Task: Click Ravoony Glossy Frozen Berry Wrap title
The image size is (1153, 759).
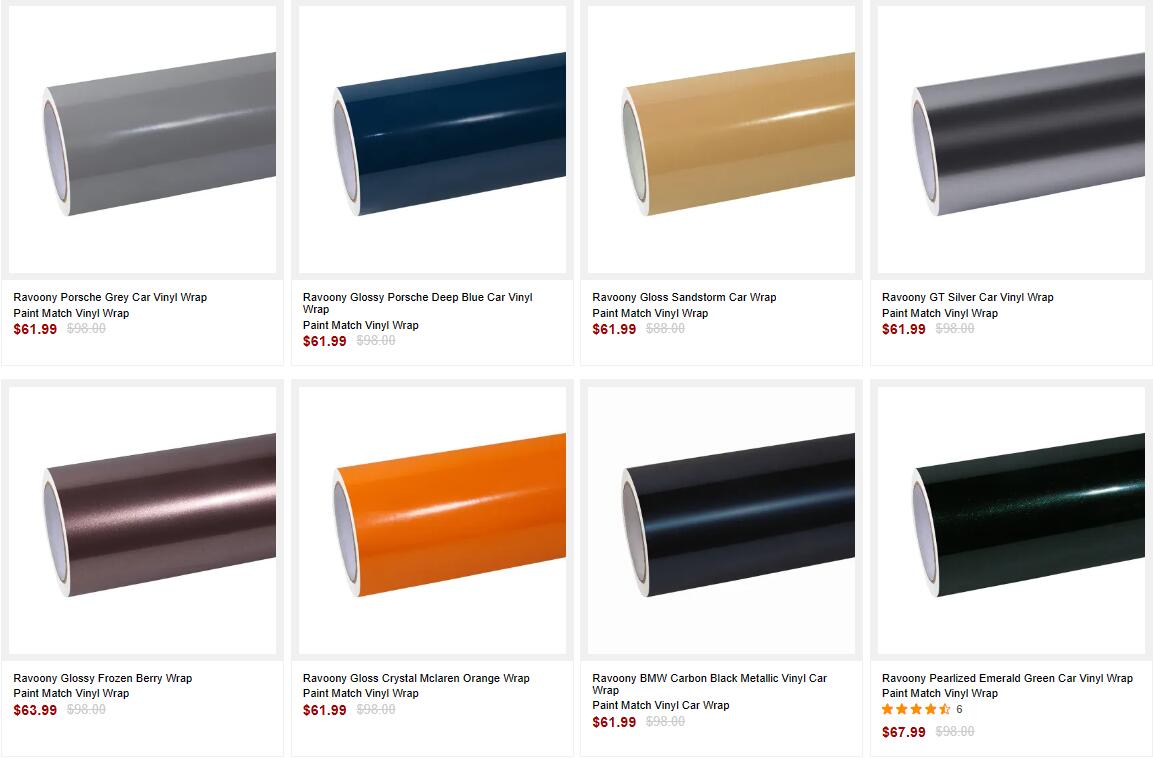Action: (103, 678)
